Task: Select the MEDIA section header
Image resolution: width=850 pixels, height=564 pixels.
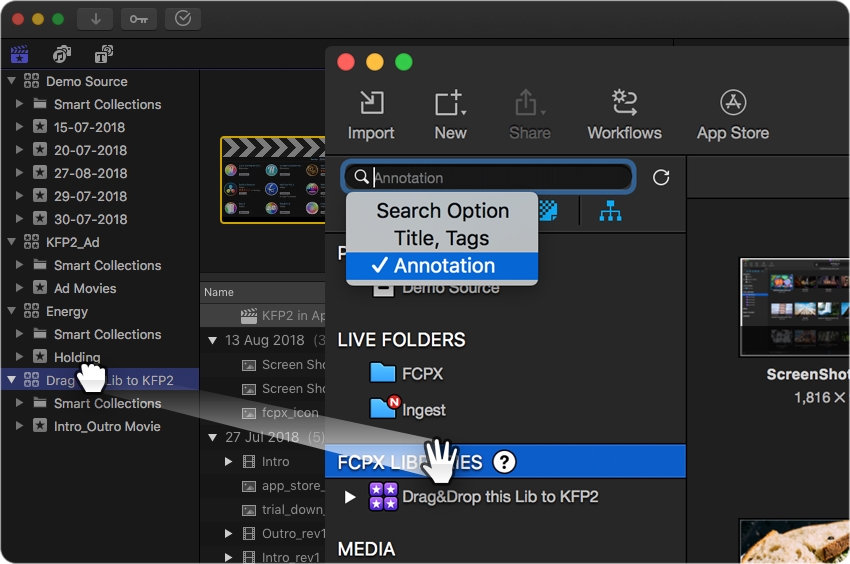Action: [x=366, y=549]
